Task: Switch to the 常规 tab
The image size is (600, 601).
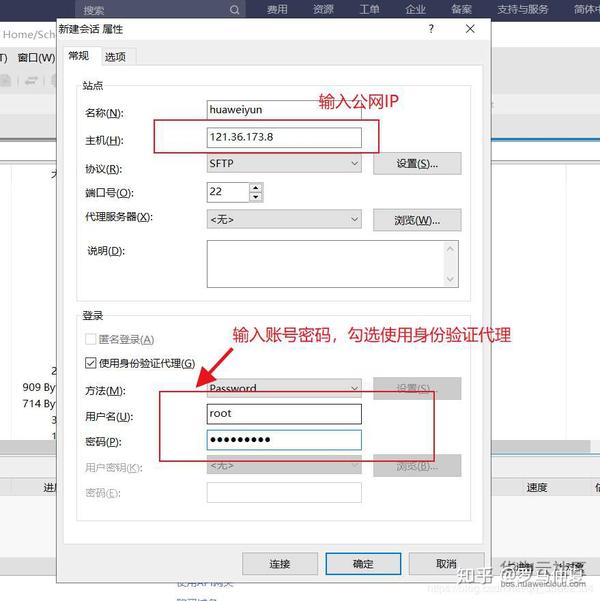Action: tap(79, 56)
